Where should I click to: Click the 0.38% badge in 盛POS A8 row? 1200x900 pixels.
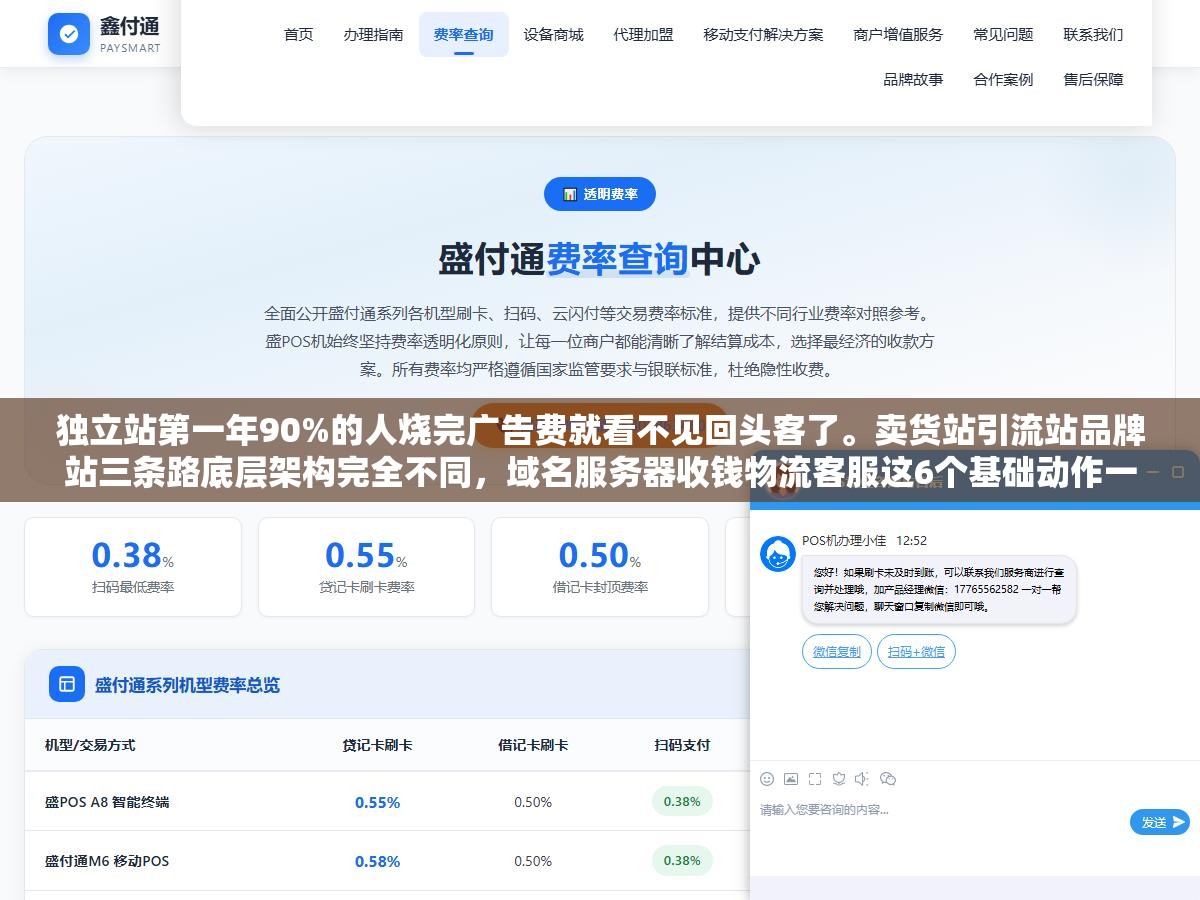click(682, 801)
